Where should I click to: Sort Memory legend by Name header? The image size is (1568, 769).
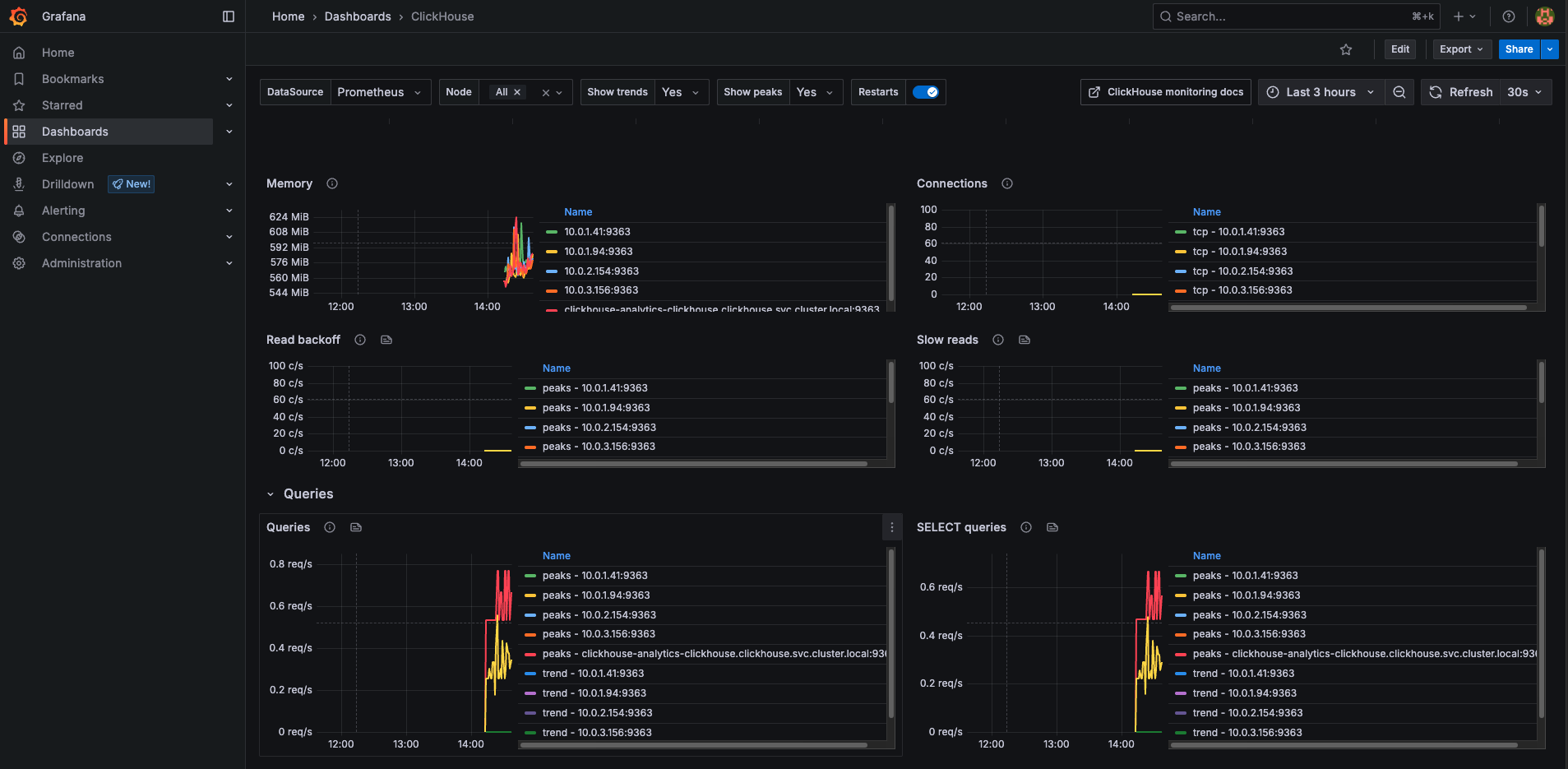578,212
